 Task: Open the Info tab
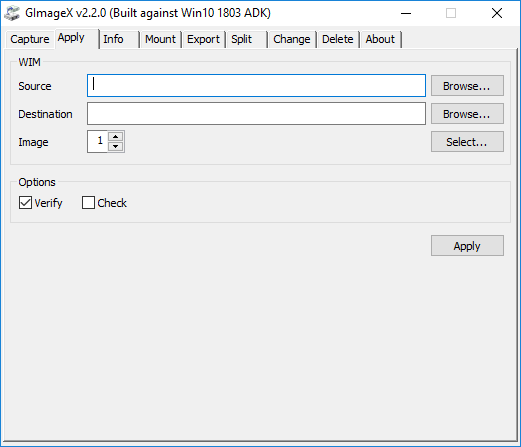coord(120,39)
